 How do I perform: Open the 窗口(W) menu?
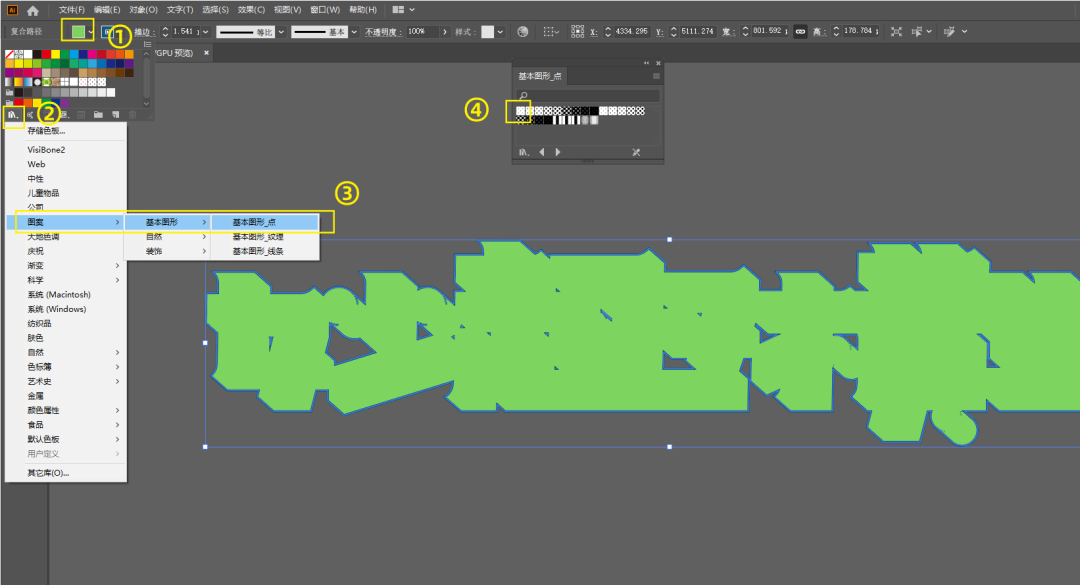coord(325,10)
